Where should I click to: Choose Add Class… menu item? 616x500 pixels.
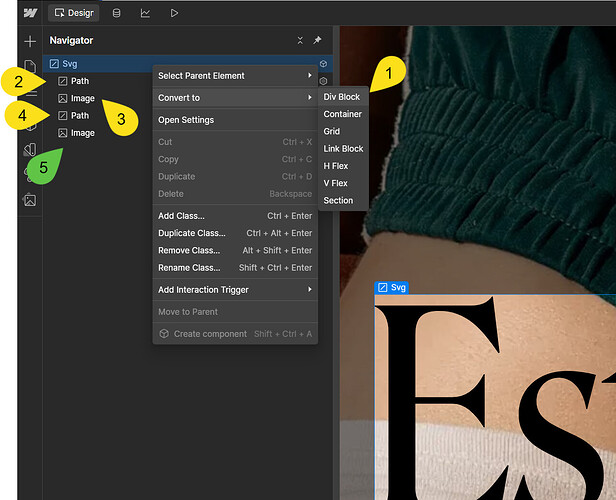[235, 216]
